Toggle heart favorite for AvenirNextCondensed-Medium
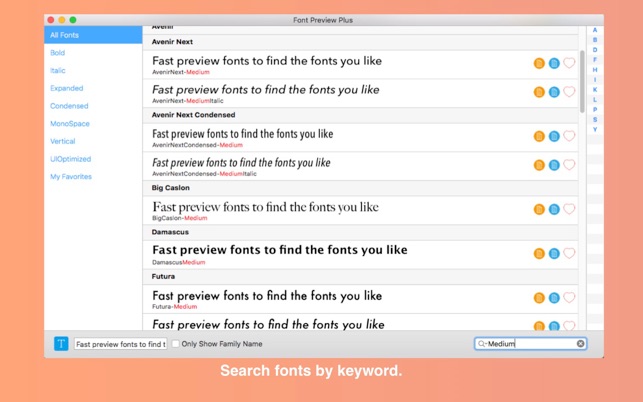The height and width of the screenshot is (402, 643). (x=569, y=136)
